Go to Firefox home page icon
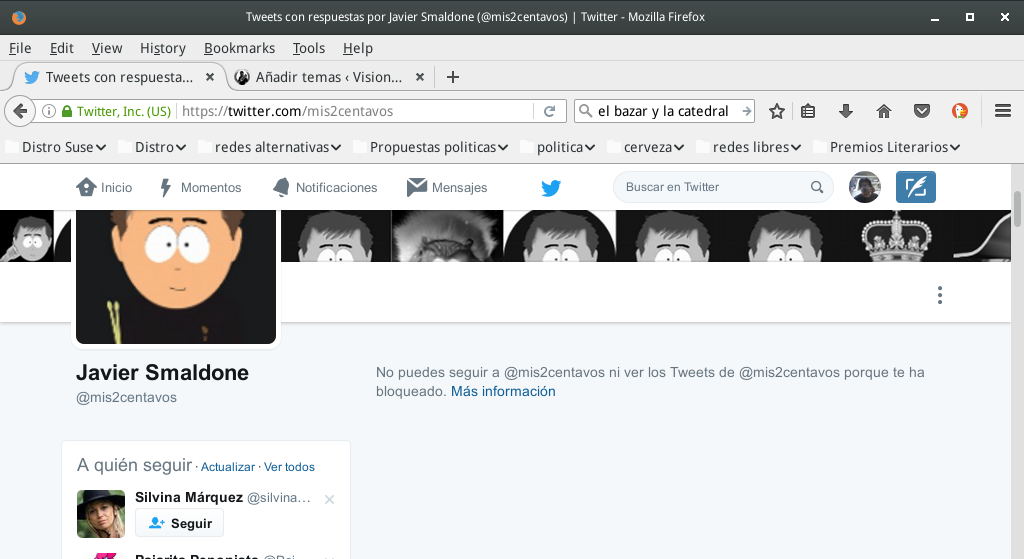This screenshot has width=1024, height=559. 884,111
